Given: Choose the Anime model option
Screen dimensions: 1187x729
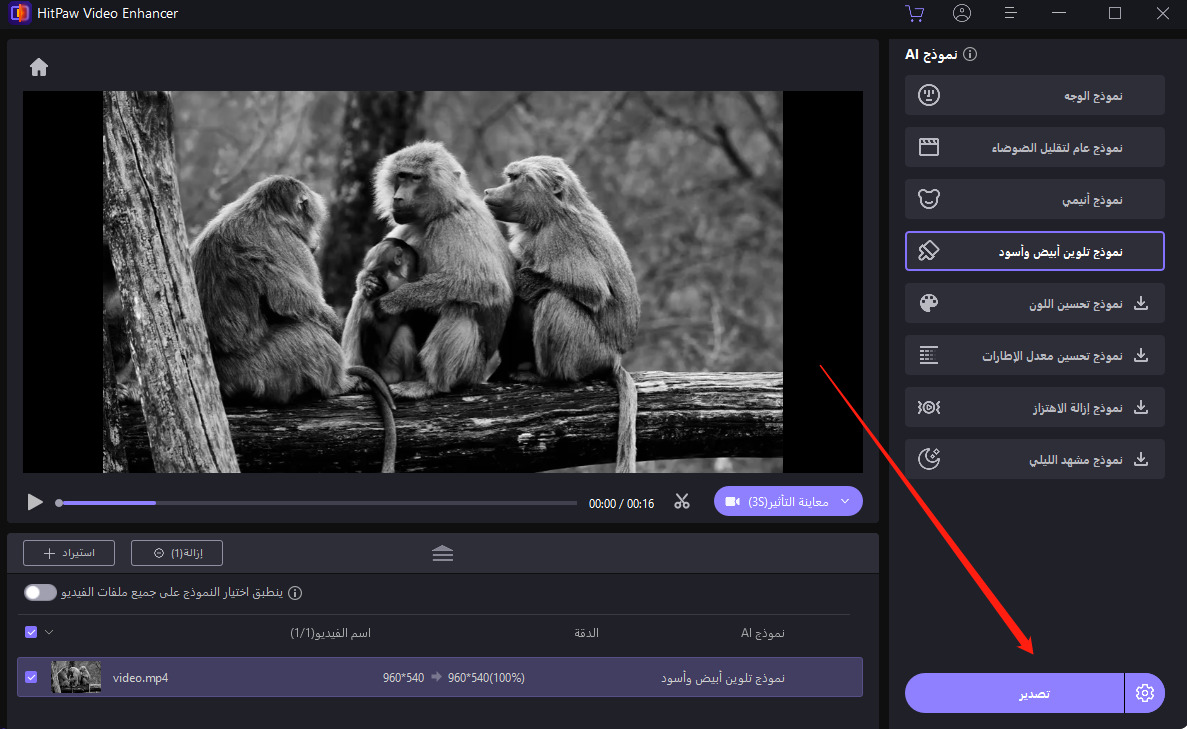Looking at the screenshot, I should (1034, 199).
